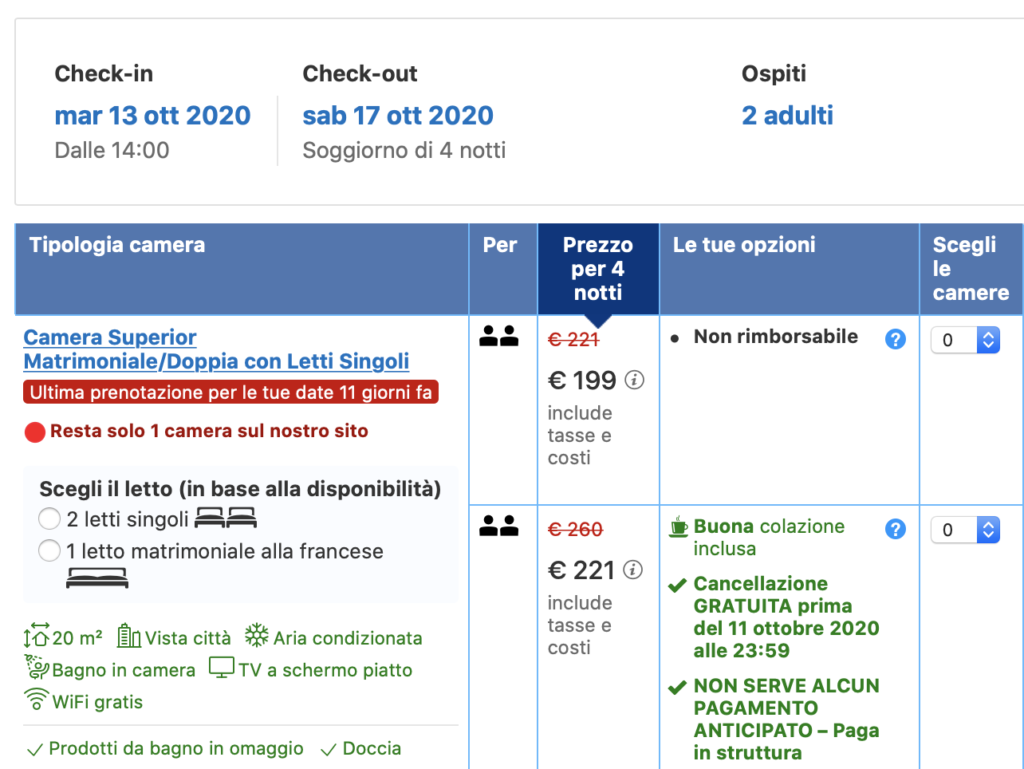Open room quantity dropdown for € 221 offer
The height and width of the screenshot is (769, 1024).
pos(965,530)
